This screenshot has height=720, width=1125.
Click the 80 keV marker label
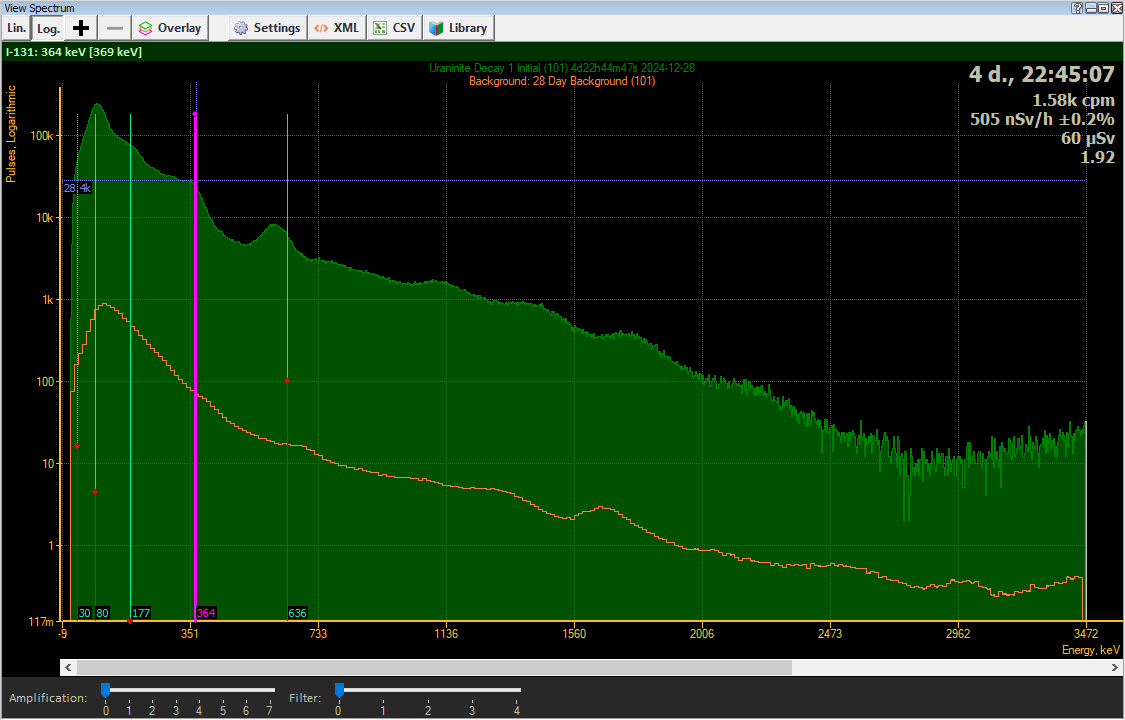(x=102, y=613)
